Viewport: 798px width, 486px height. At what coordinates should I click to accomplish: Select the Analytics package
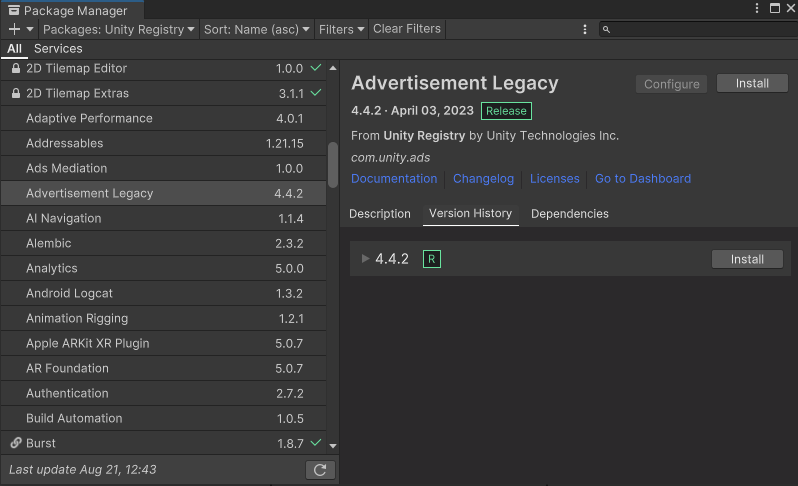tap(163, 268)
